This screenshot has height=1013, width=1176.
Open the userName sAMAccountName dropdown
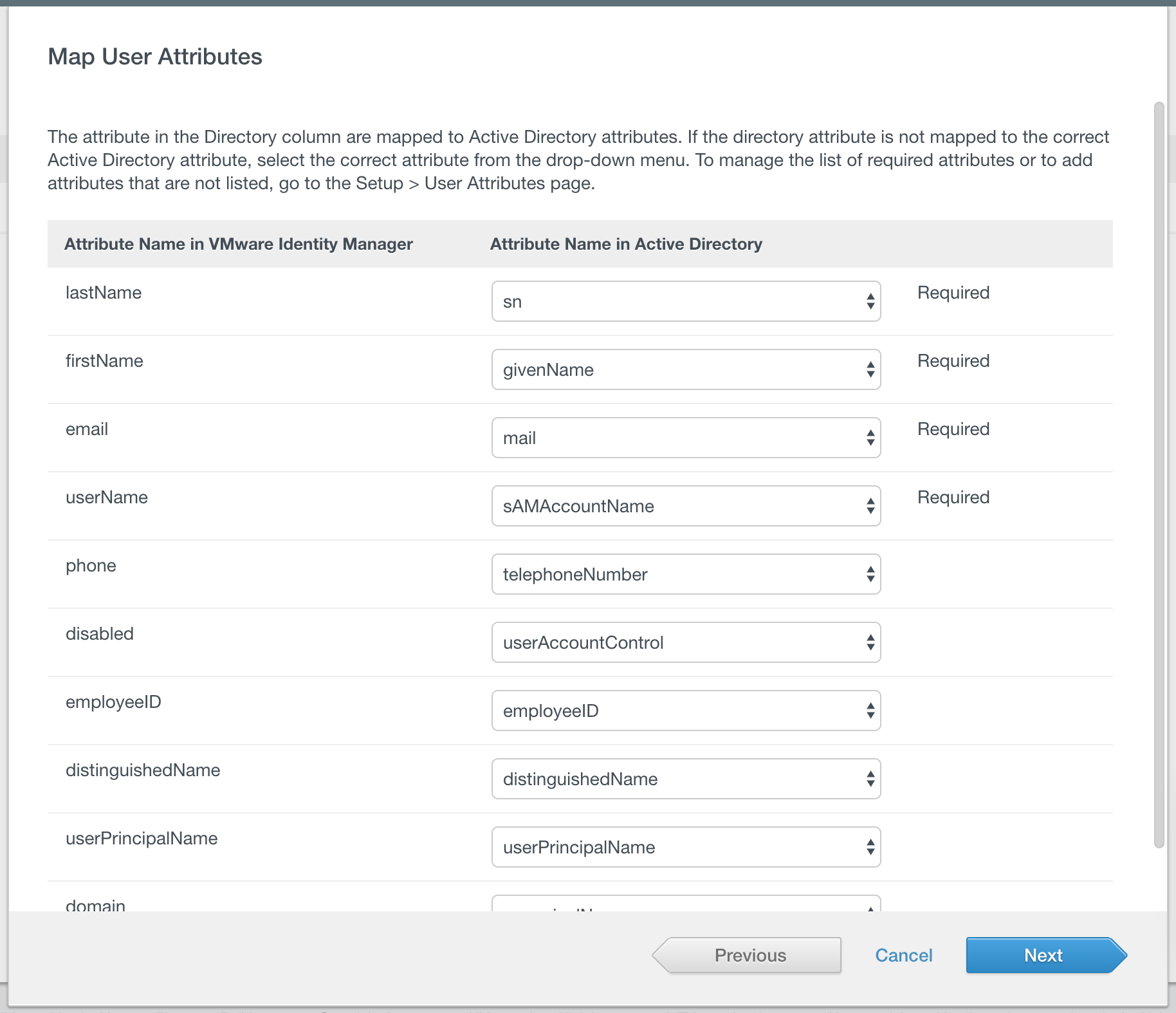tap(686, 506)
